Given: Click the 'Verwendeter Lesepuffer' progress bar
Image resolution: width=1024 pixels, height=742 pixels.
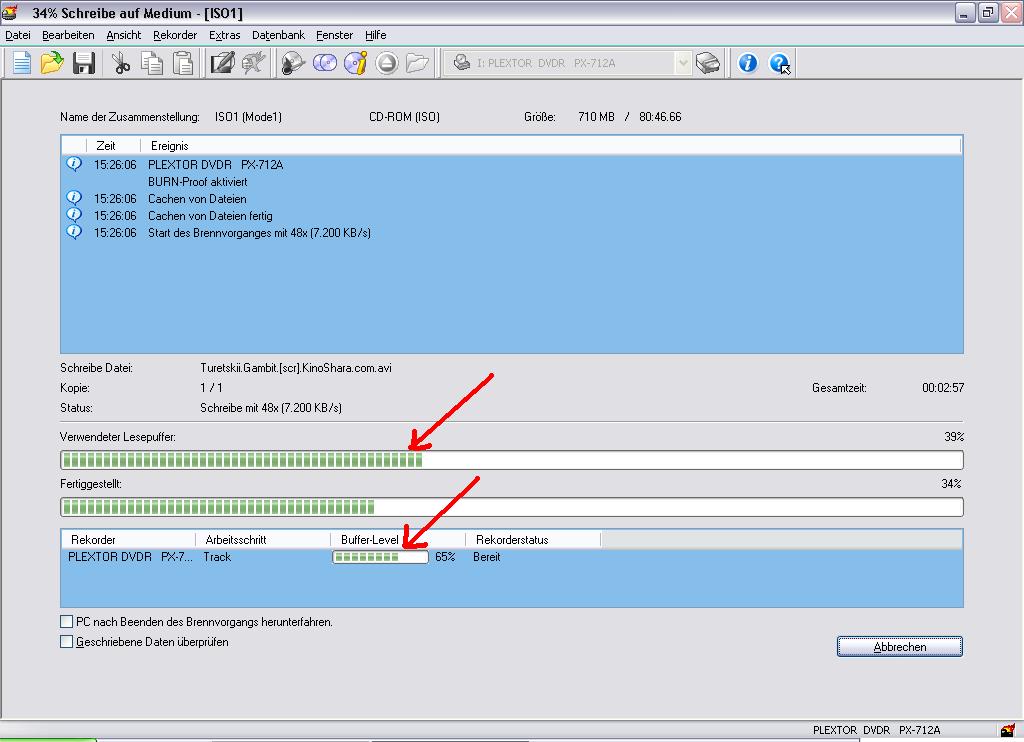Looking at the screenshot, I should 511,460.
